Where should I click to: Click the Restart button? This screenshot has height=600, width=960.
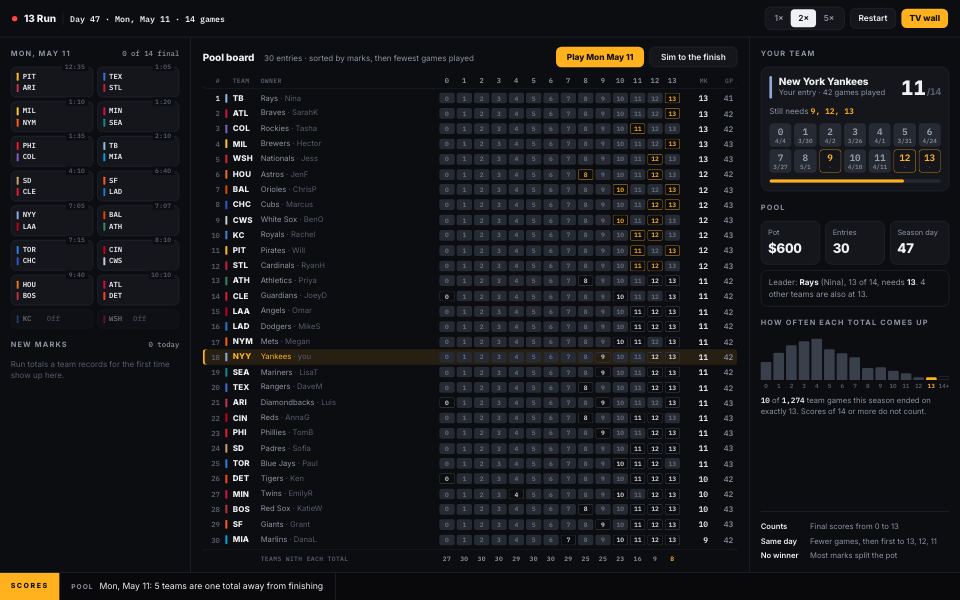point(872,18)
